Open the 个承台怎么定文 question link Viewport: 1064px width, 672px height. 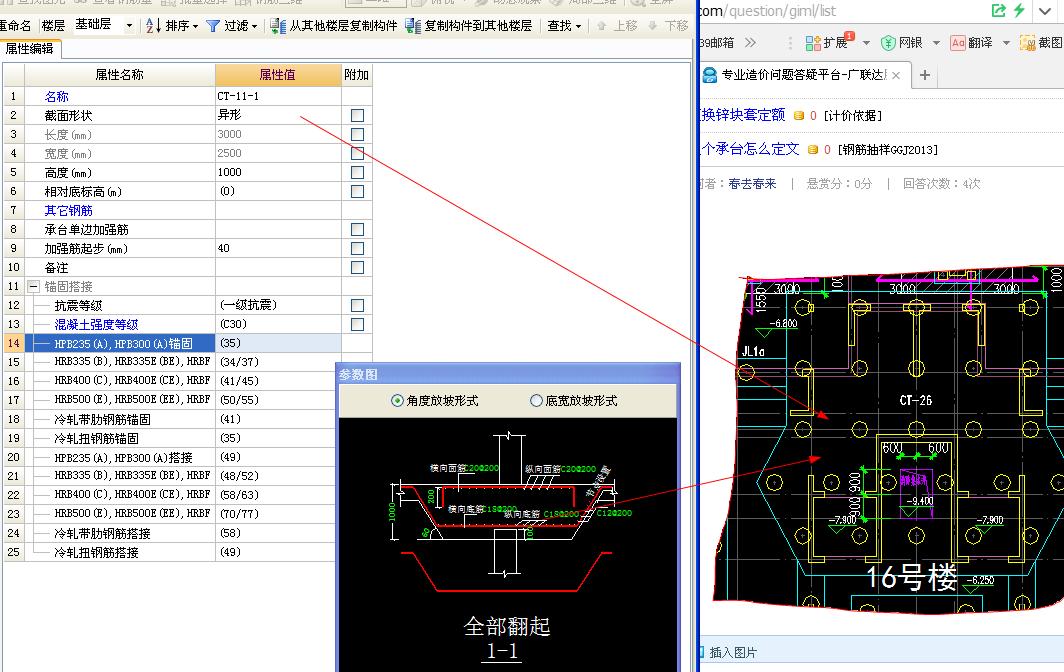click(749, 149)
